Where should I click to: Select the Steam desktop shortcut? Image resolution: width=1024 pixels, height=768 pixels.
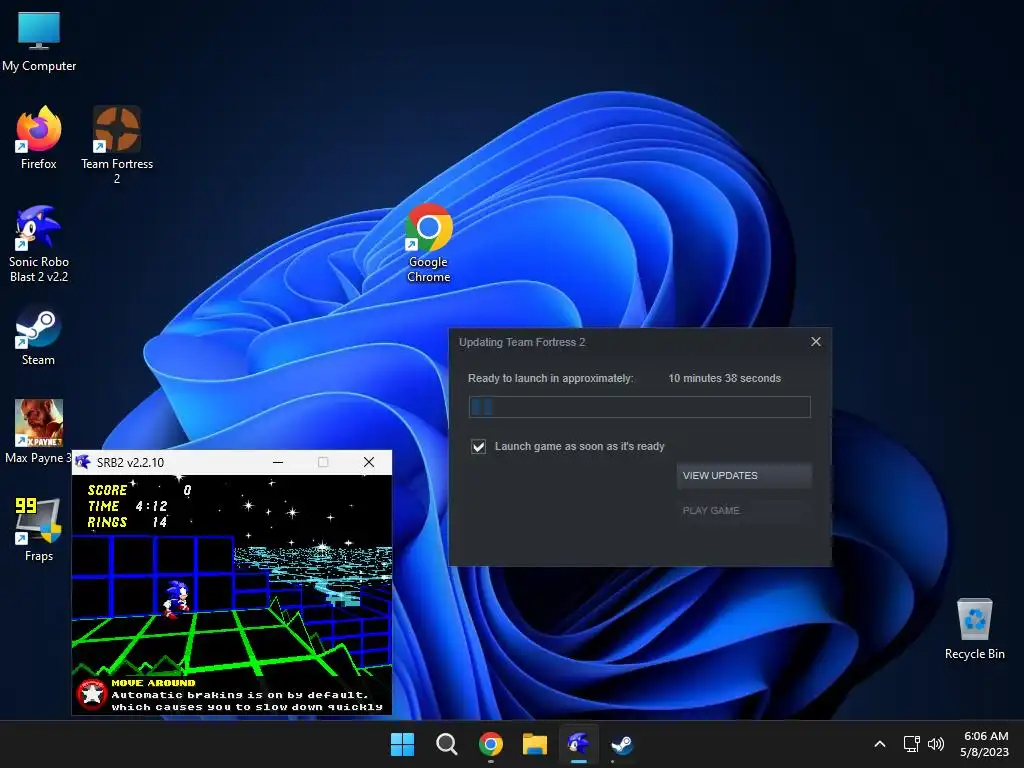pyautogui.click(x=39, y=336)
